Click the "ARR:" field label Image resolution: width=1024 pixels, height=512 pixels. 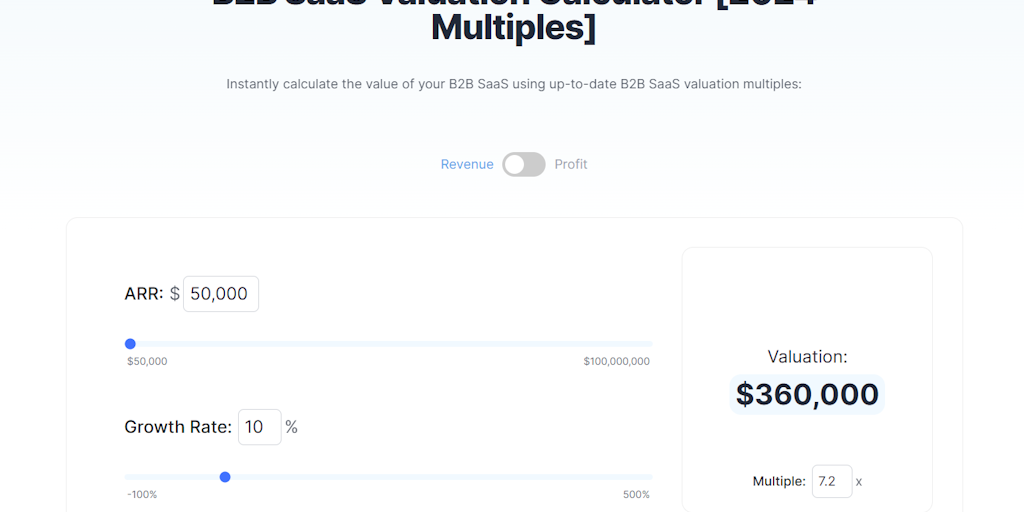tap(144, 294)
